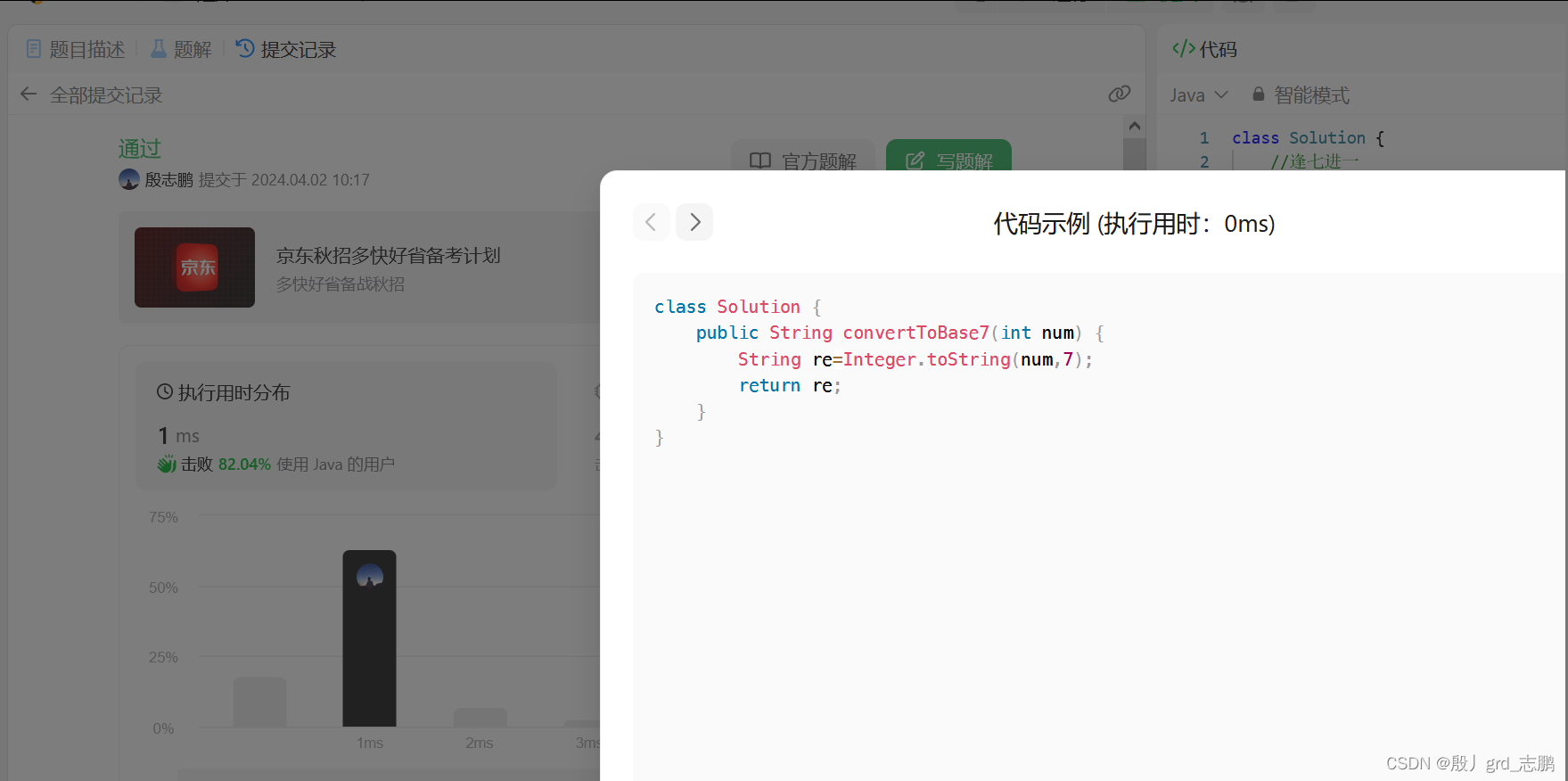Image resolution: width=1568 pixels, height=781 pixels.
Task: Go to next code example arrow
Action: (x=694, y=222)
